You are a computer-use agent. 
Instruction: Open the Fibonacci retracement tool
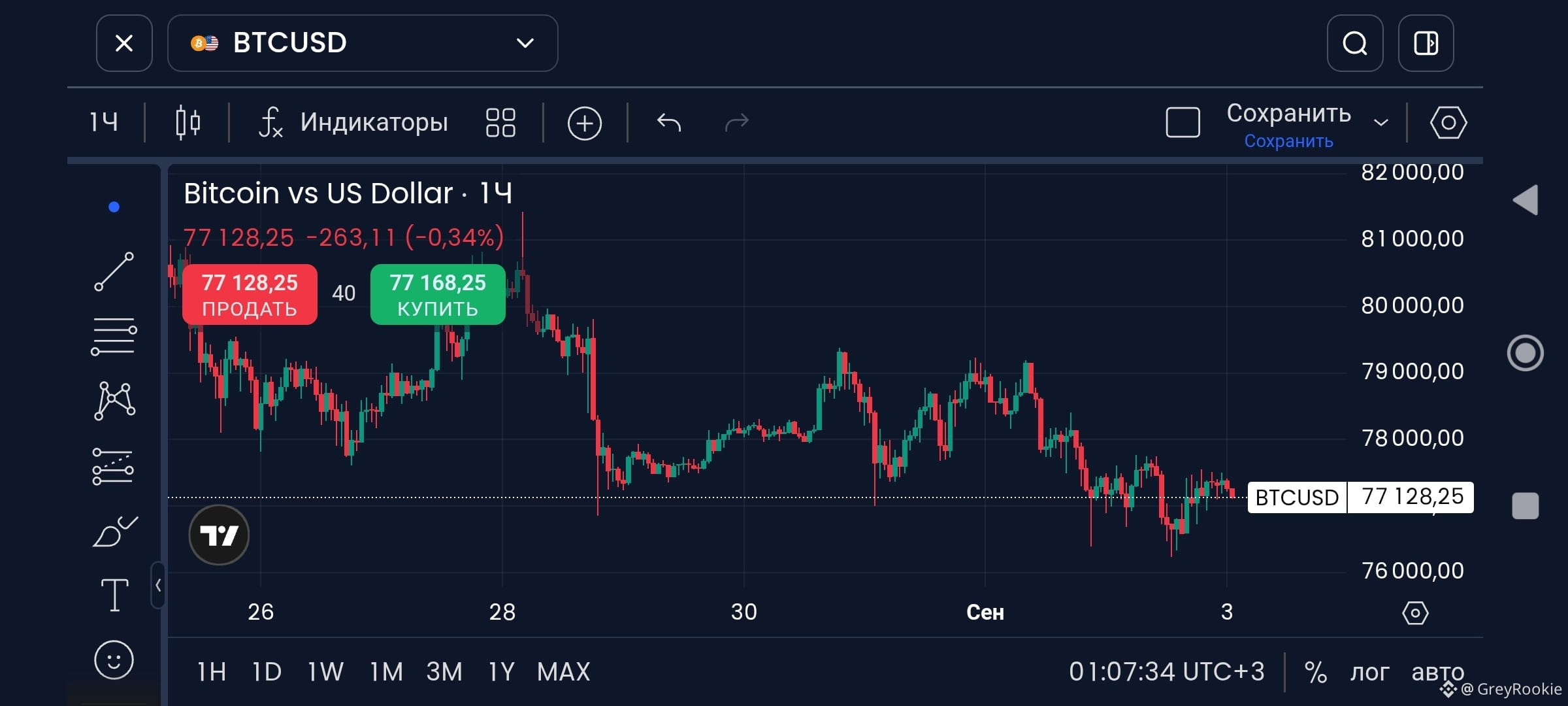(114, 337)
